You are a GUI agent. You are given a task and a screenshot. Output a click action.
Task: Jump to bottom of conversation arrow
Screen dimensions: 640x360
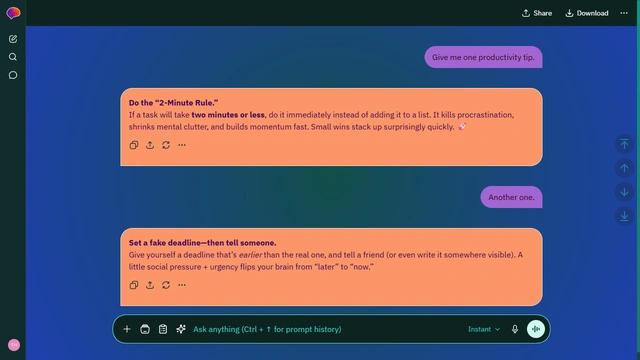[624, 216]
